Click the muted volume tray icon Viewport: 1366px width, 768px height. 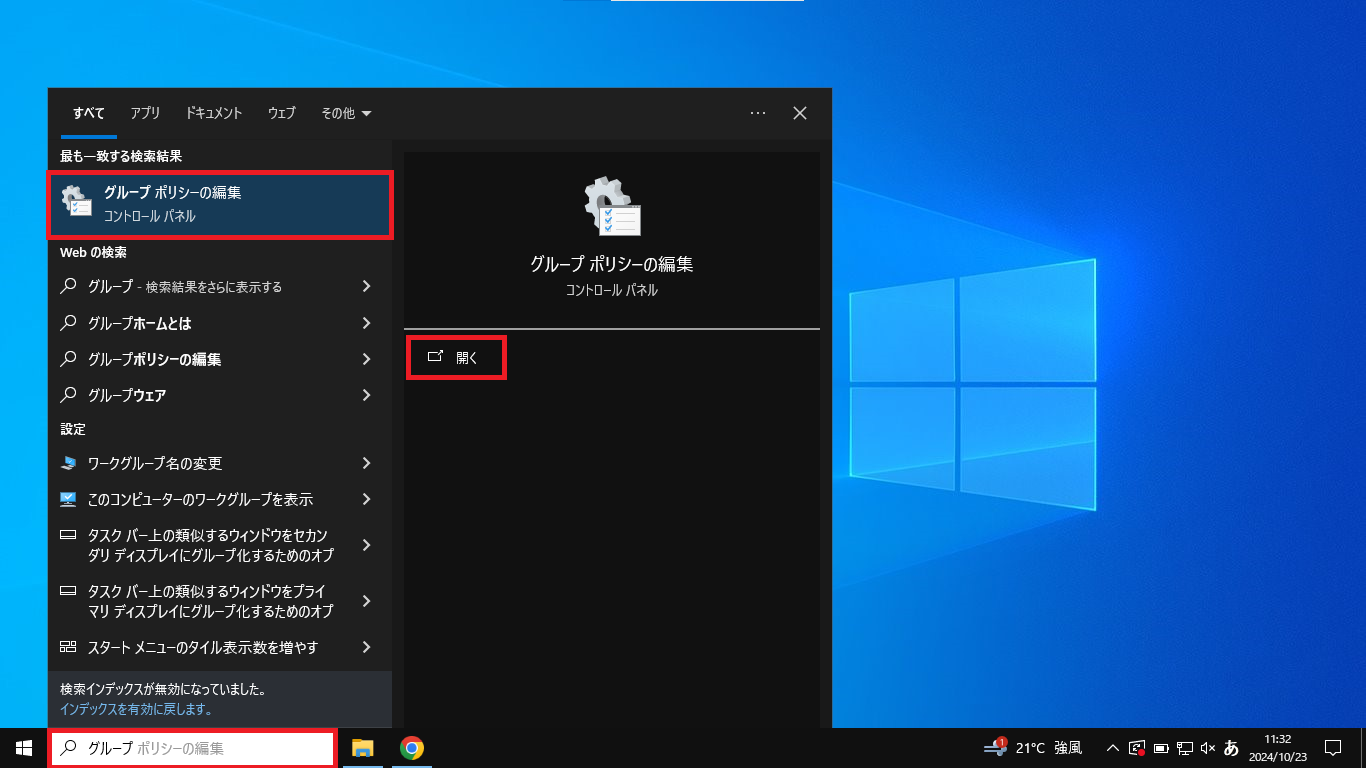coord(1208,748)
